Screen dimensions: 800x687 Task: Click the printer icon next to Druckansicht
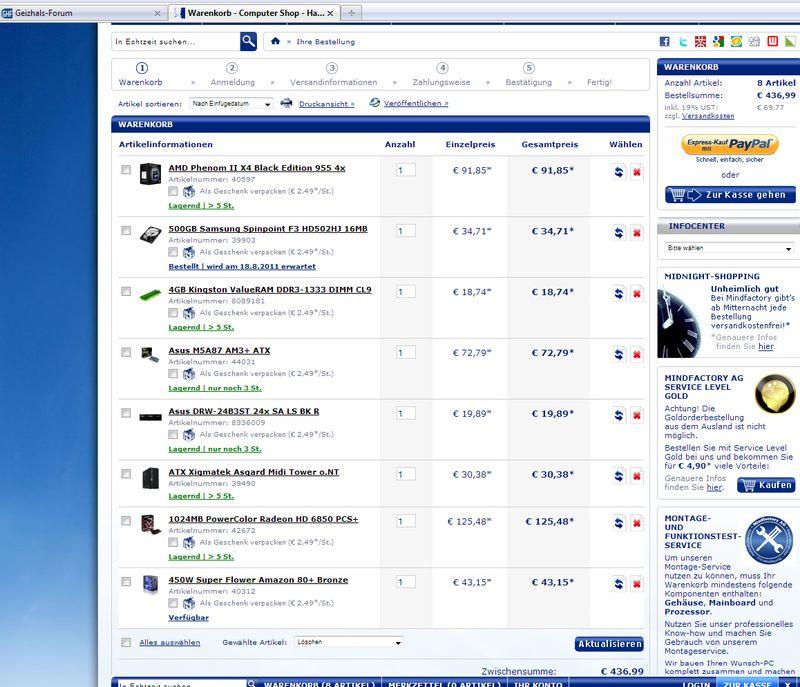[x=287, y=103]
